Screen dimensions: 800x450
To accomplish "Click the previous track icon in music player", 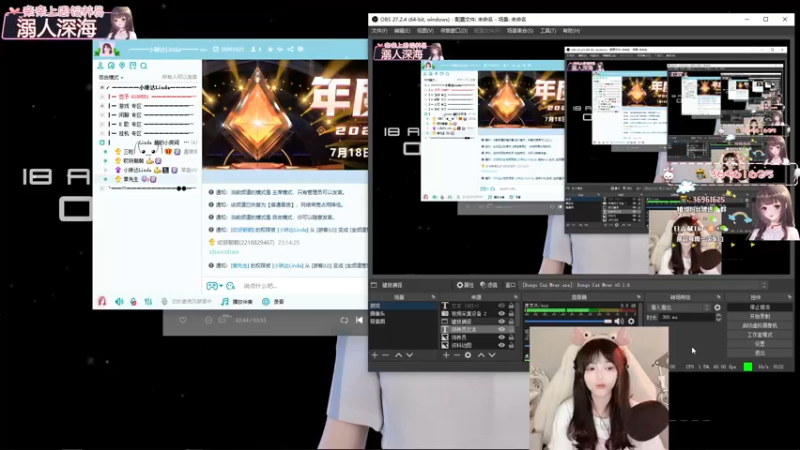I will pos(359,320).
